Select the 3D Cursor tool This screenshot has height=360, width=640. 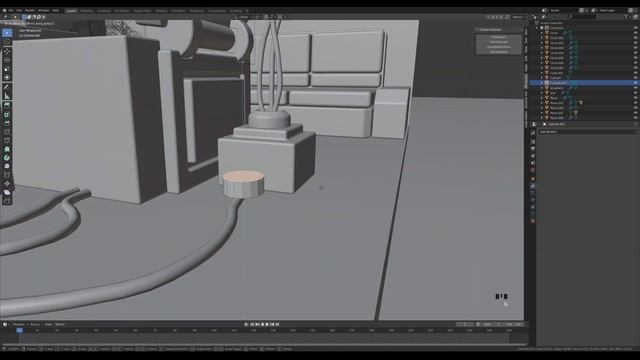[x=7, y=42]
